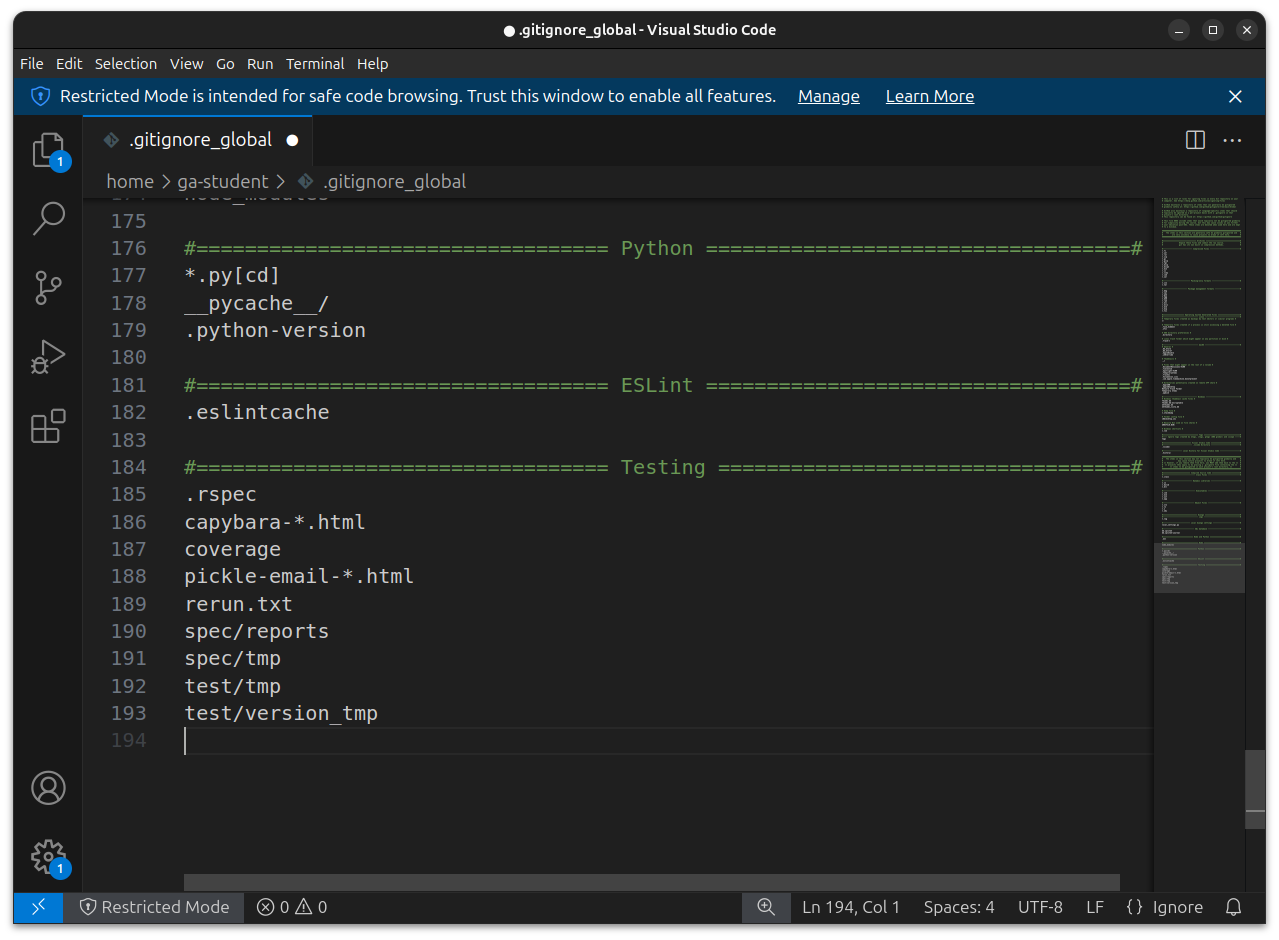Click the errors and warnings indicator
Screen dimensions: 1279x940
(290, 907)
